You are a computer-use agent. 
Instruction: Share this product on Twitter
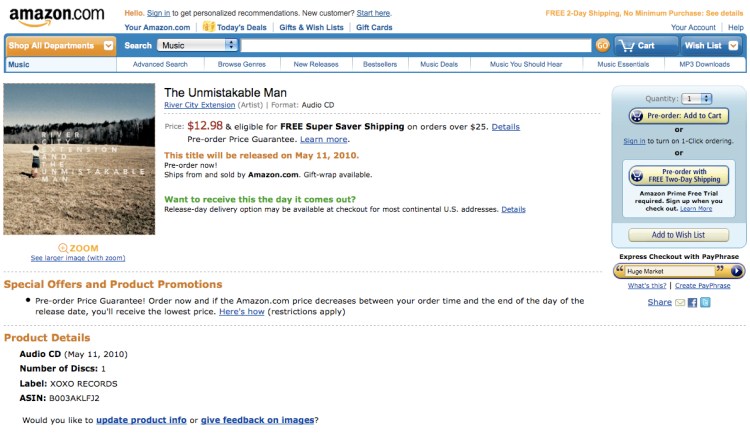705,302
